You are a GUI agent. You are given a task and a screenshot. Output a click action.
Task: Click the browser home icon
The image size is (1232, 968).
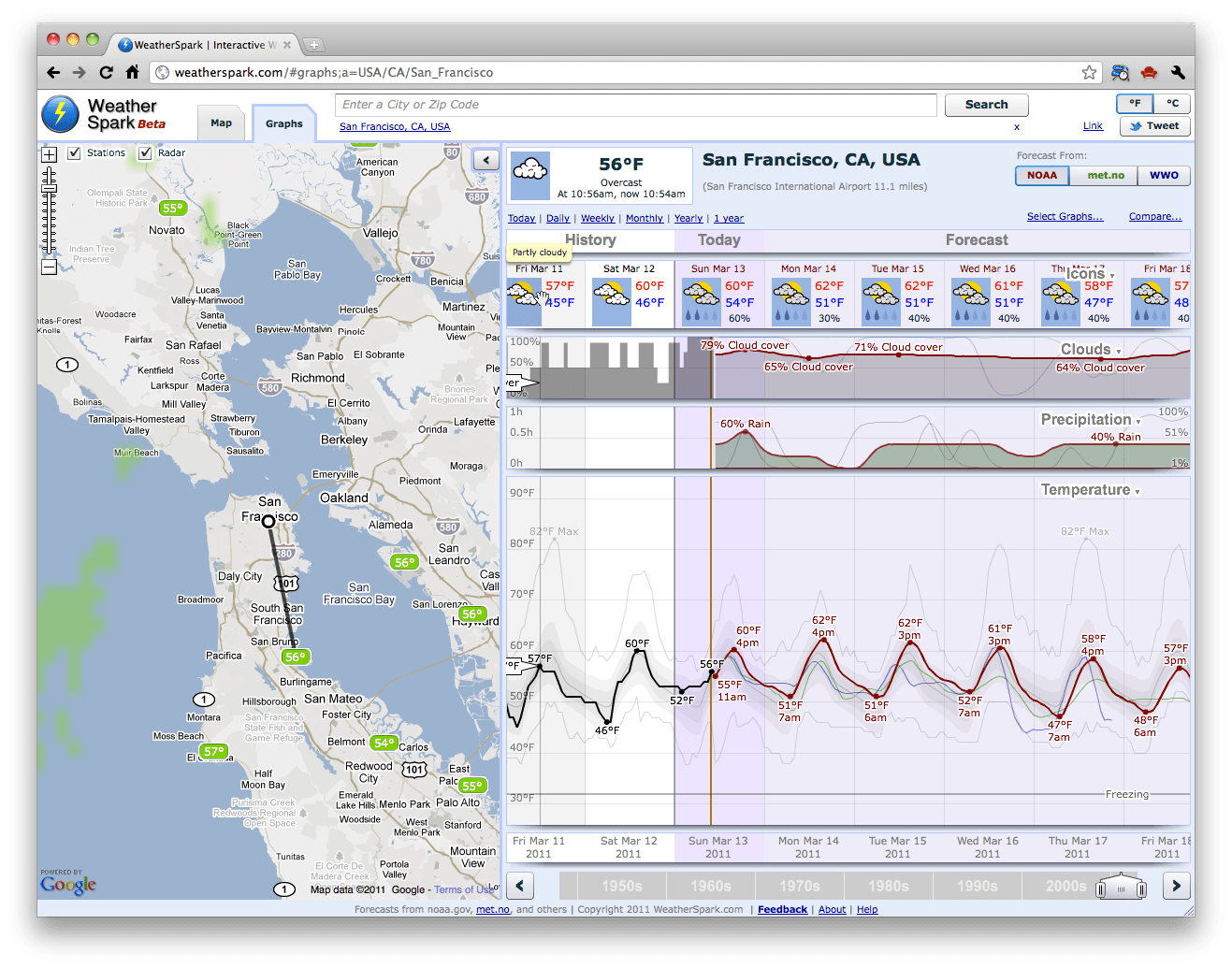pyautogui.click(x=133, y=72)
